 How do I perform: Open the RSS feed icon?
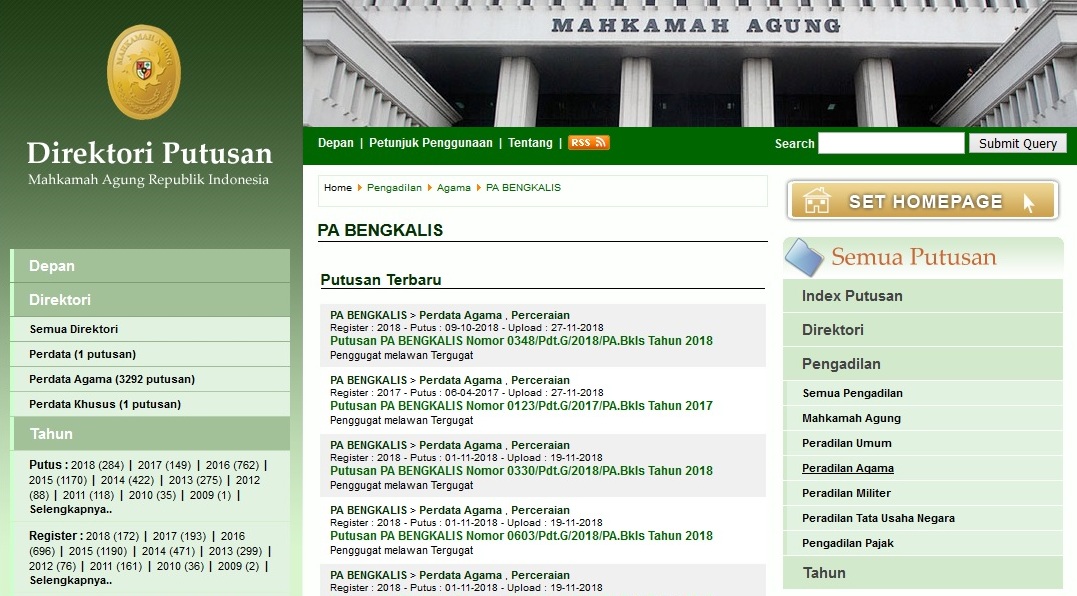pyautogui.click(x=589, y=142)
